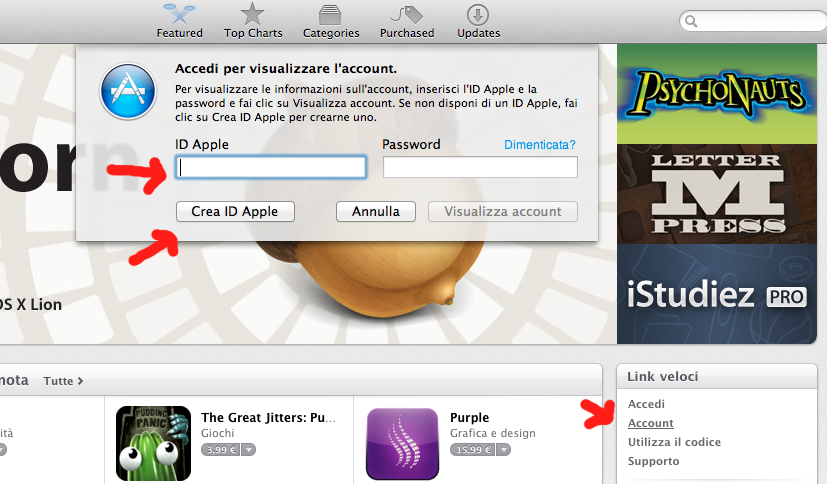Viewport: 827px width, 484px height.
Task: Open the iStudiez Pro banner
Action: (x=717, y=294)
